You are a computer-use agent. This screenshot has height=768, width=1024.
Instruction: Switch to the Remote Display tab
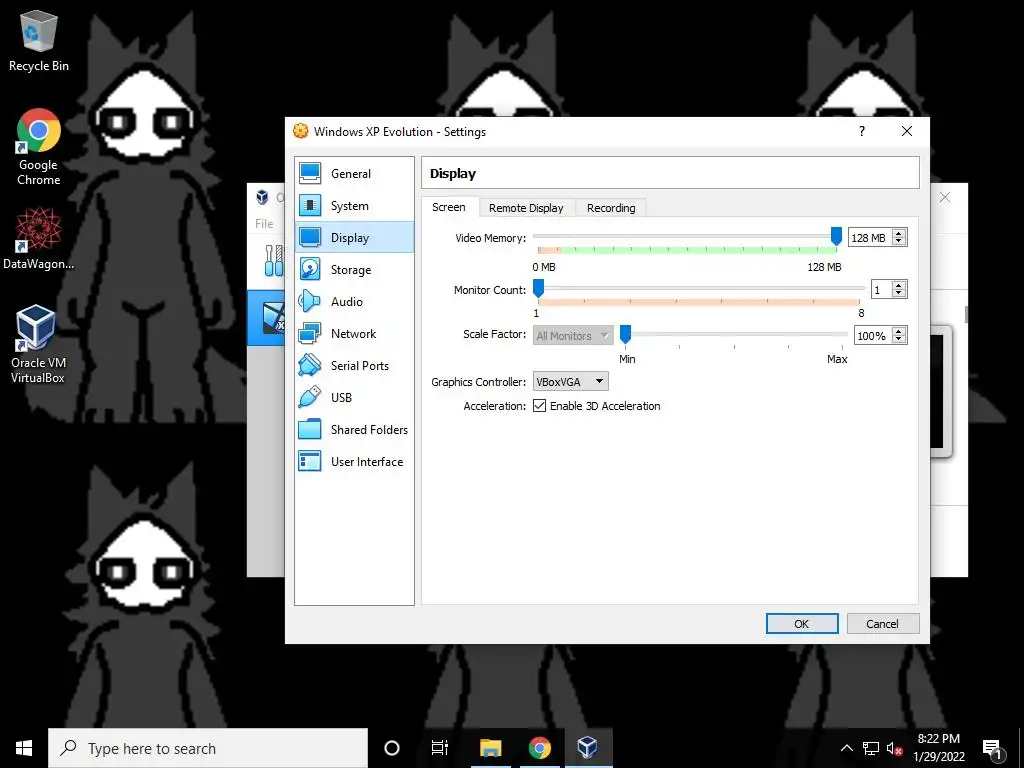[526, 208]
